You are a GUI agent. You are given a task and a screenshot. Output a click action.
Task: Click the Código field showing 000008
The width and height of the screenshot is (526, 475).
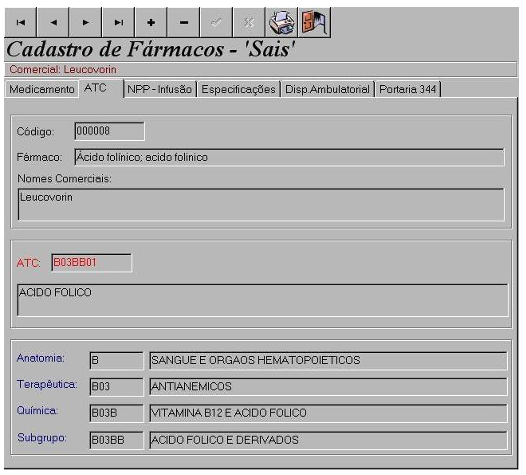point(109,131)
